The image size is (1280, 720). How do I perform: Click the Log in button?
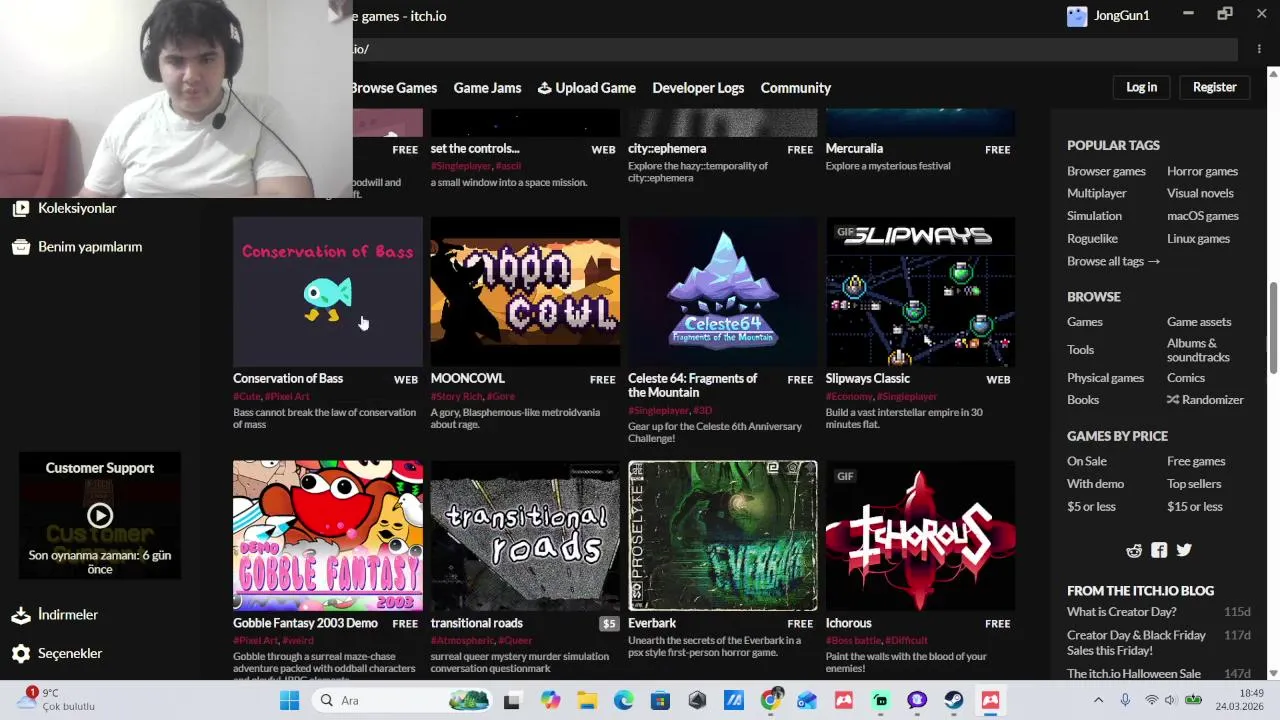(x=1141, y=87)
